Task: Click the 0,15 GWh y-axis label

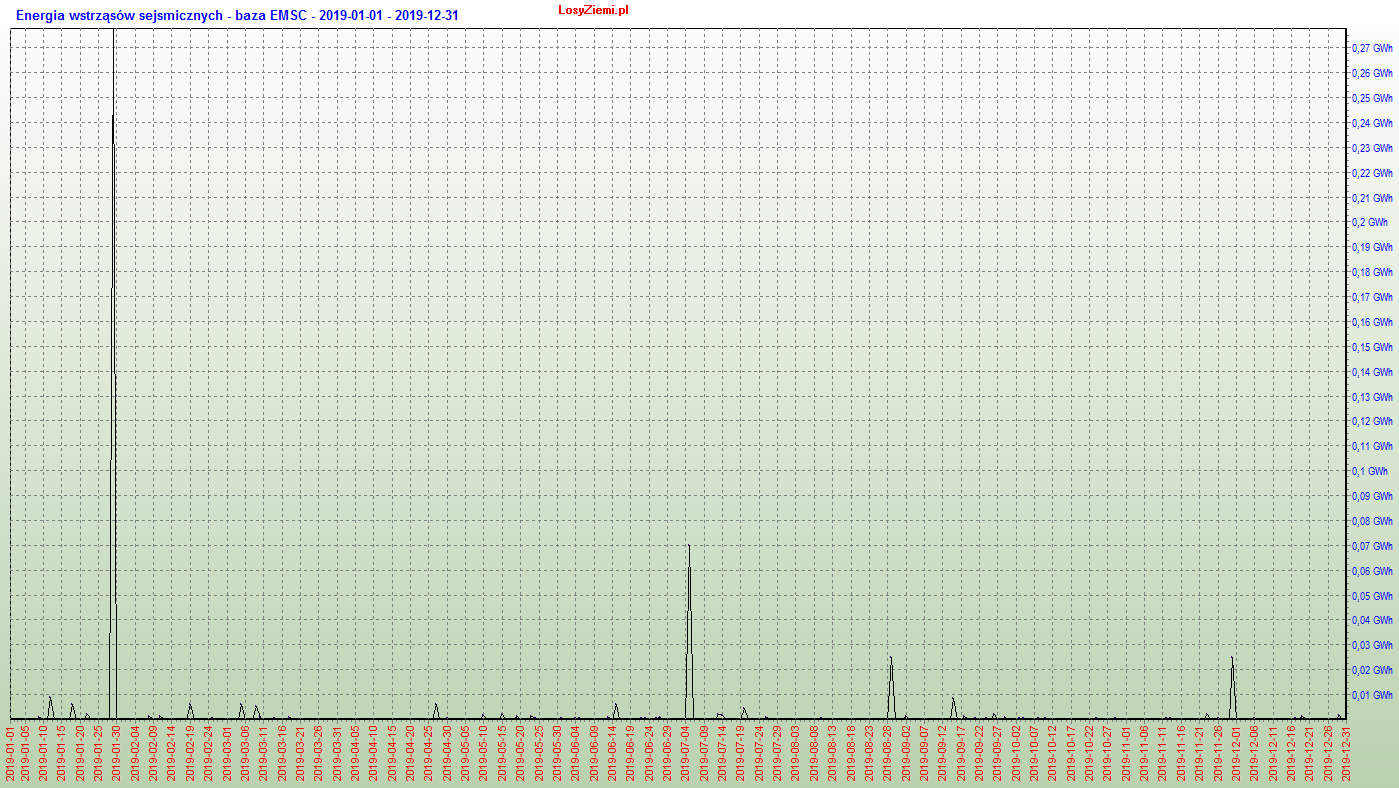Action: tap(1372, 347)
